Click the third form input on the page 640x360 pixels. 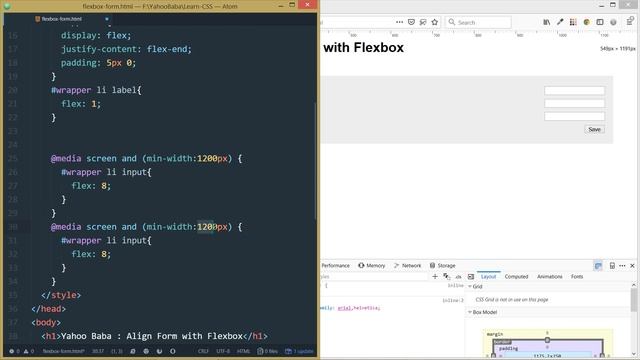click(574, 116)
